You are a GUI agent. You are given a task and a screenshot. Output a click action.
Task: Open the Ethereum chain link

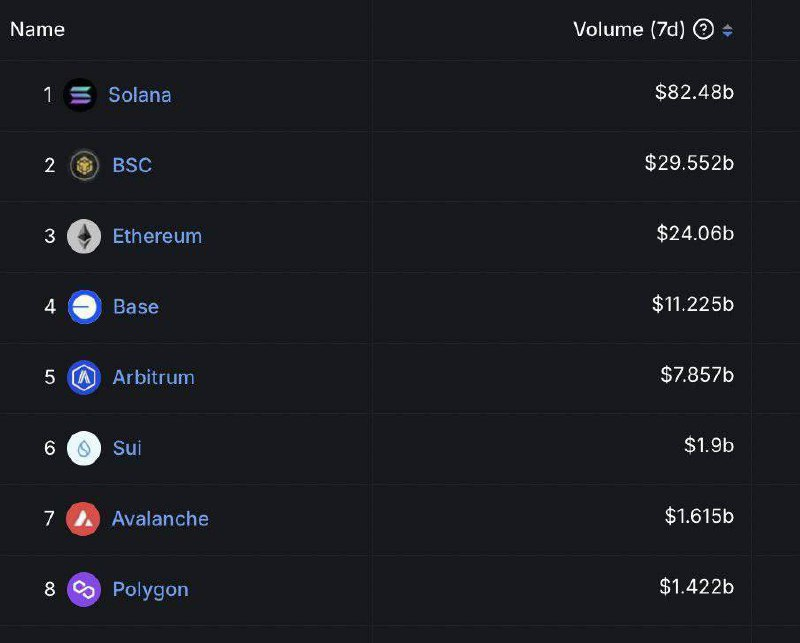(156, 236)
